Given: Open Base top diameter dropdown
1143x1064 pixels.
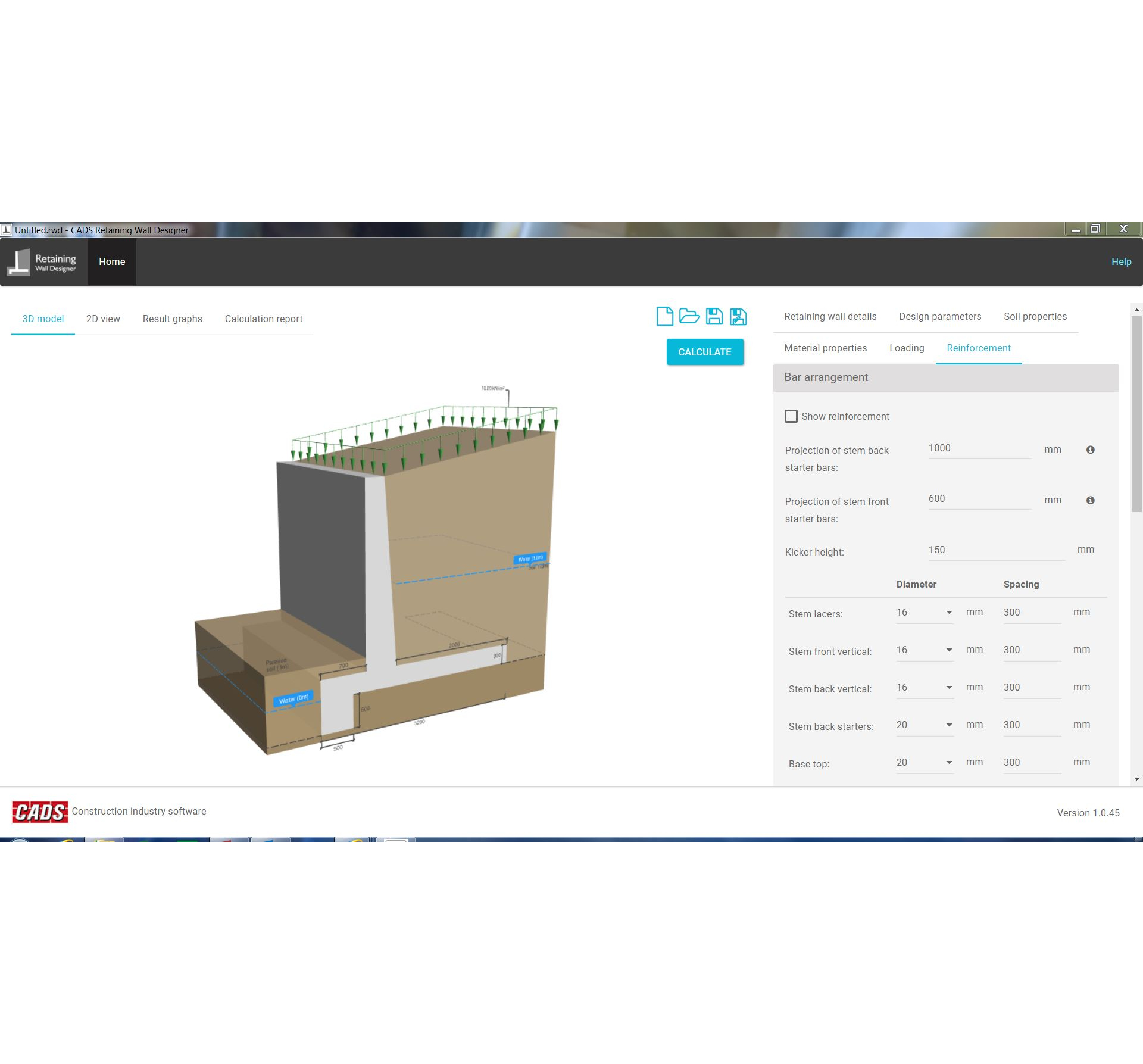Looking at the screenshot, I should (x=925, y=763).
